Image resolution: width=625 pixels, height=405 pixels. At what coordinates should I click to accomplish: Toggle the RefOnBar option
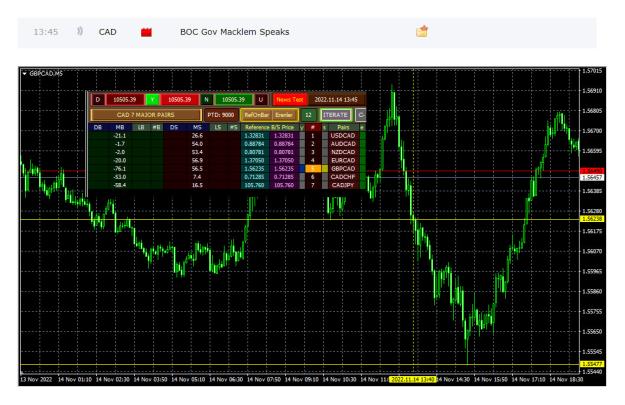click(x=256, y=115)
